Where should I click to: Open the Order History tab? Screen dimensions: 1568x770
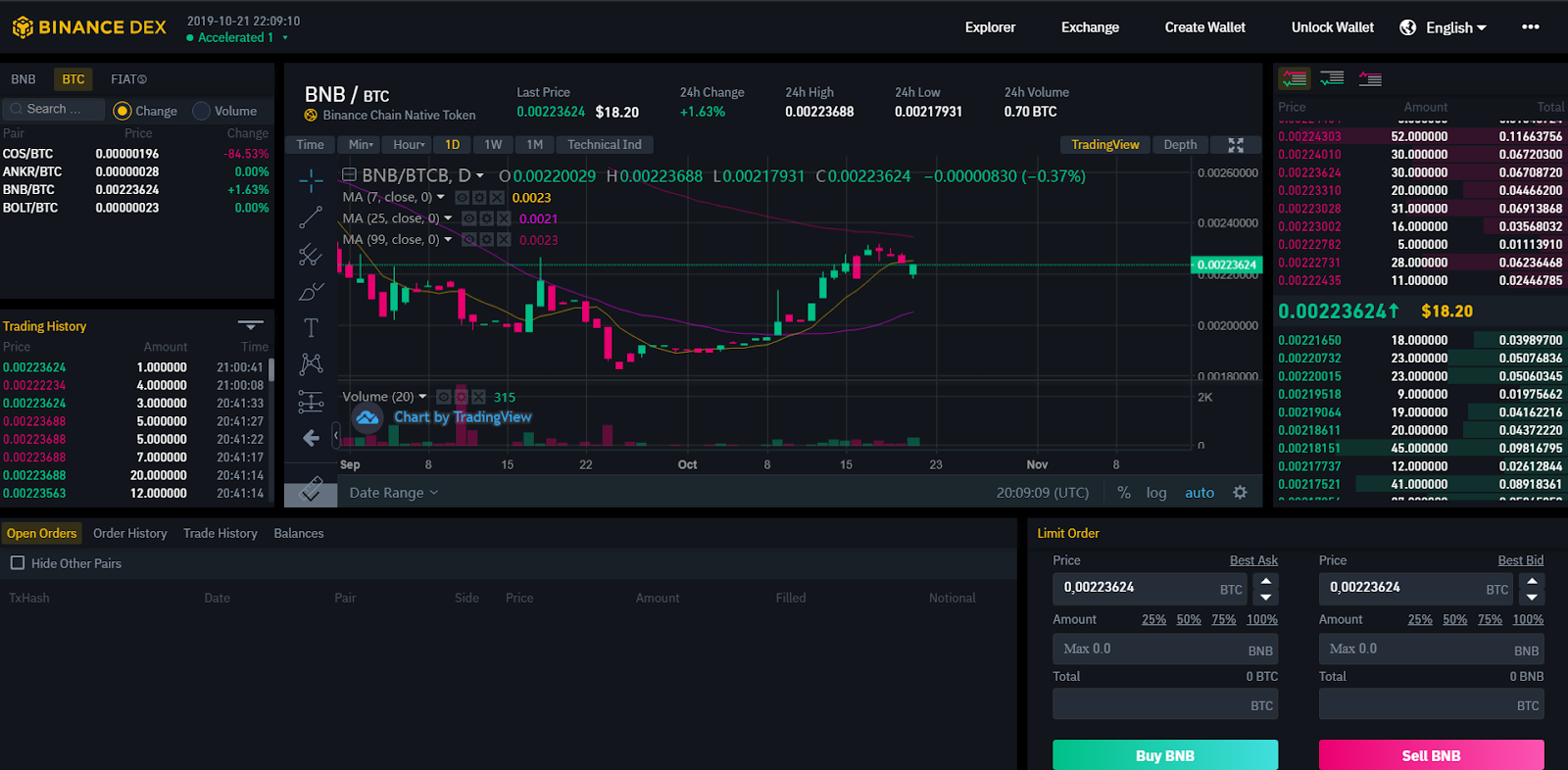(130, 533)
